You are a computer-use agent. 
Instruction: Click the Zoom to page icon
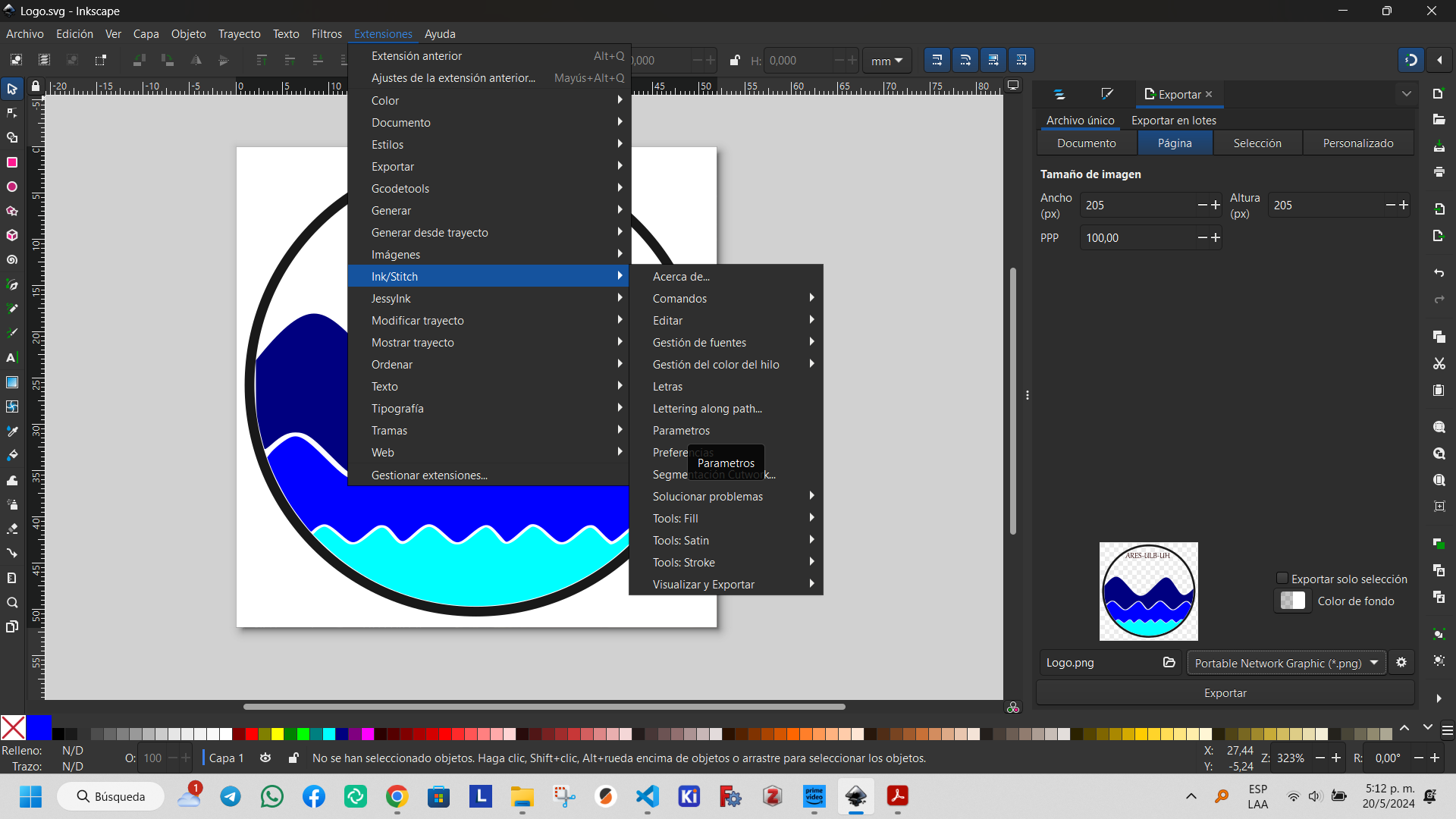[1439, 480]
